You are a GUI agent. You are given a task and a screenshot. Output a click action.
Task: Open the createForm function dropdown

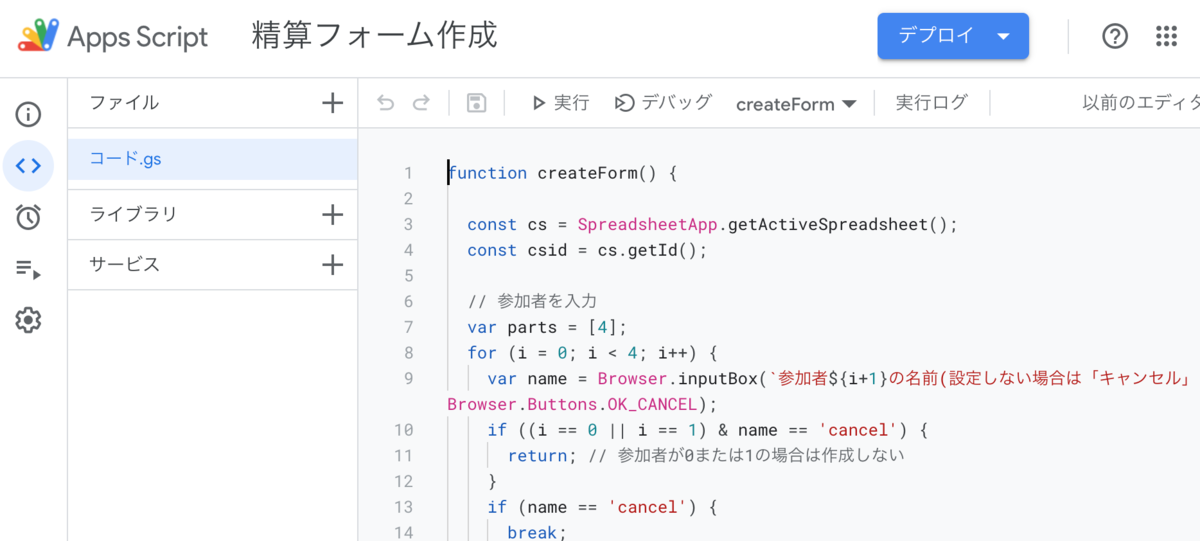tap(796, 104)
